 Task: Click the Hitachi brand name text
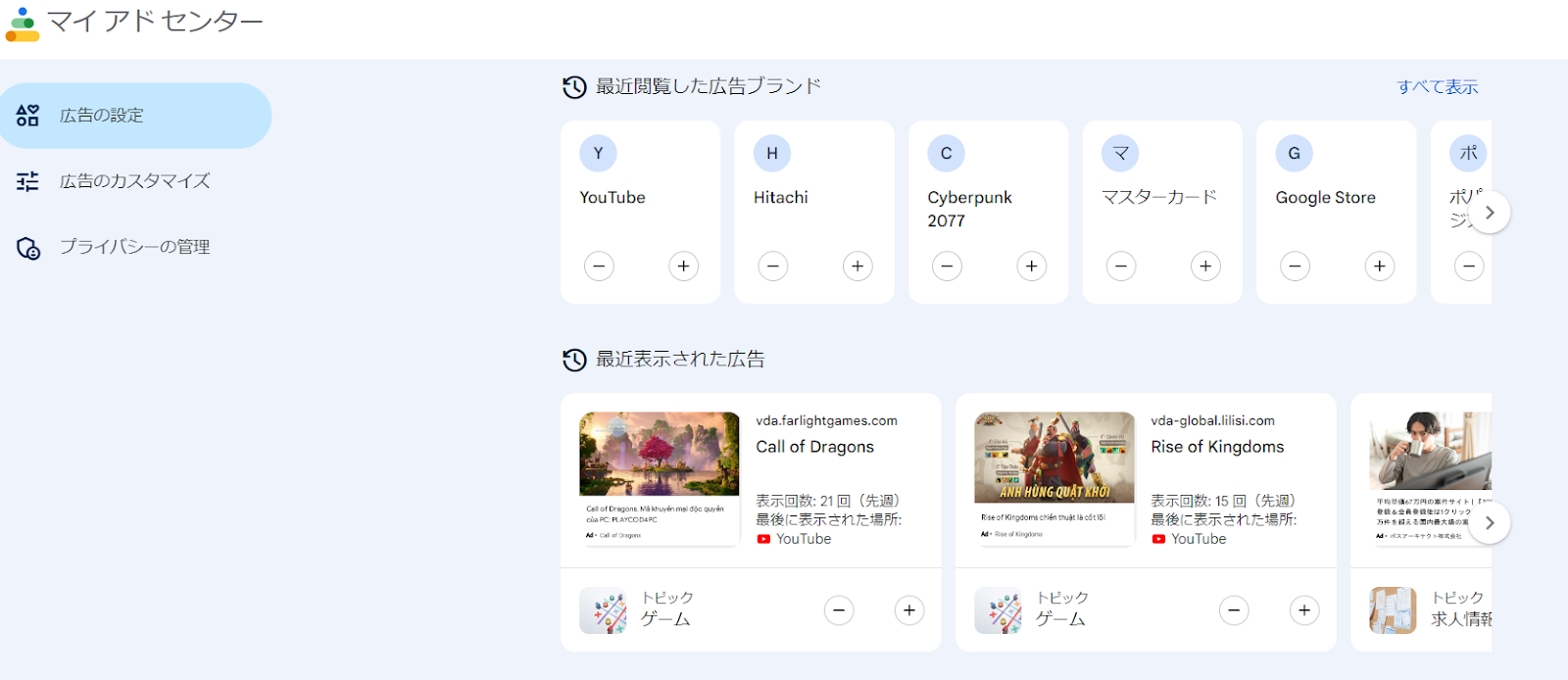(x=781, y=198)
